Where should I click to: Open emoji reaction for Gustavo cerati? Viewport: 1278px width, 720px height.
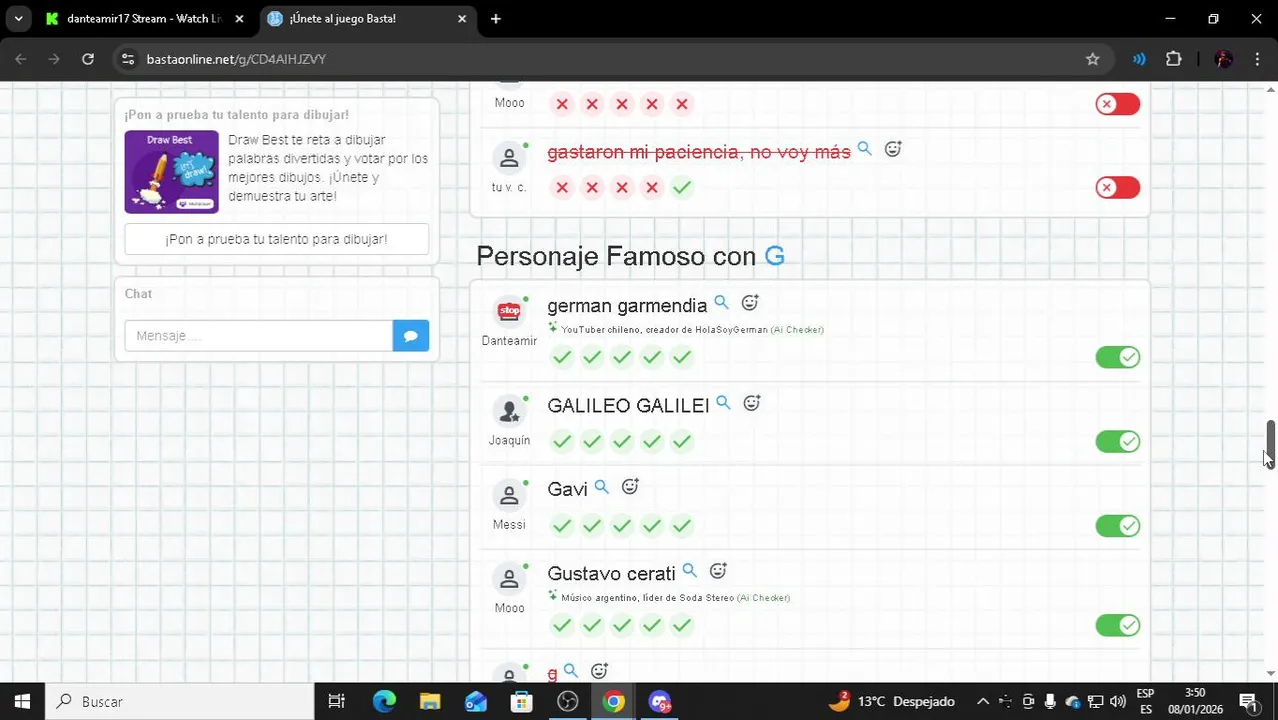coord(718,571)
